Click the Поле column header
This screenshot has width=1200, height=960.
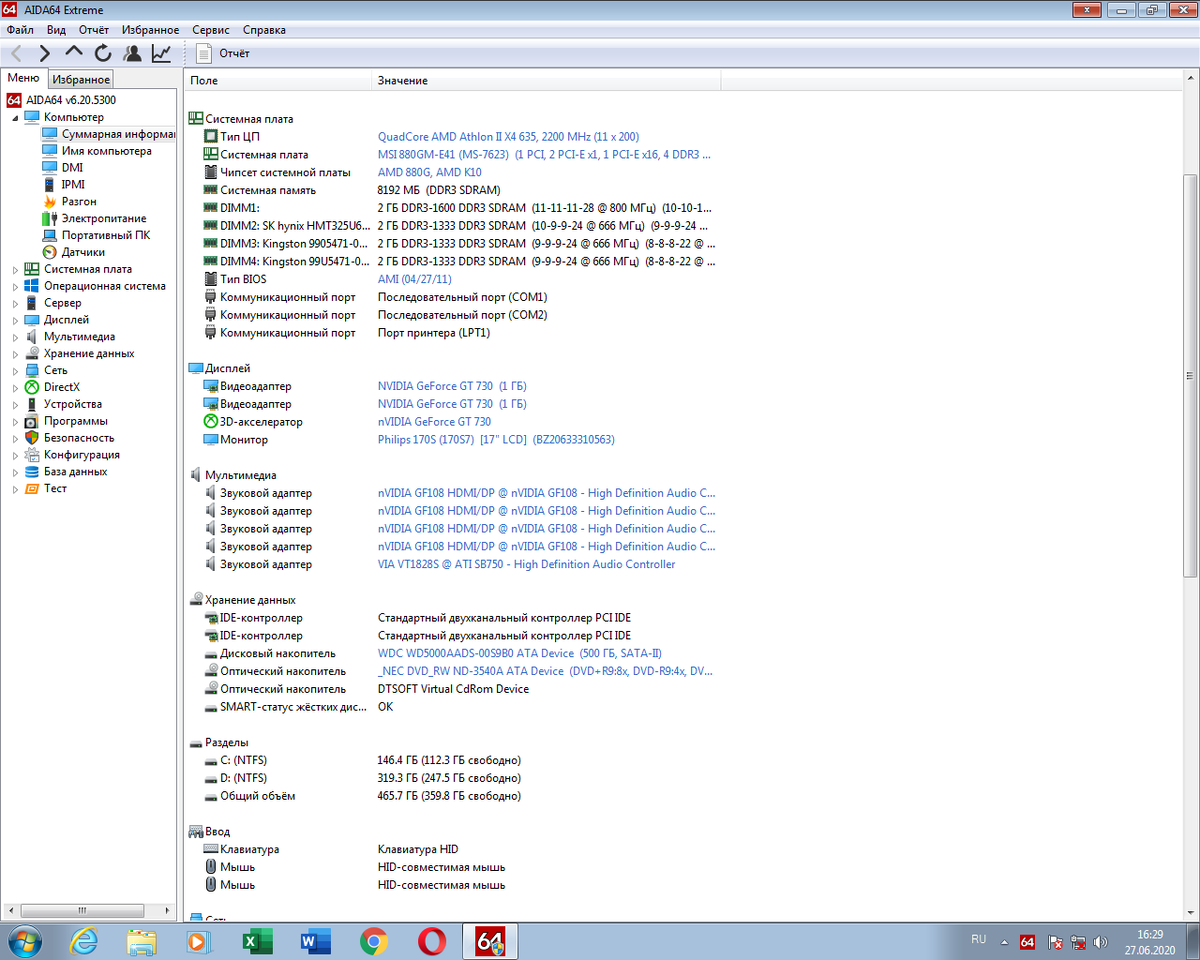pos(279,80)
